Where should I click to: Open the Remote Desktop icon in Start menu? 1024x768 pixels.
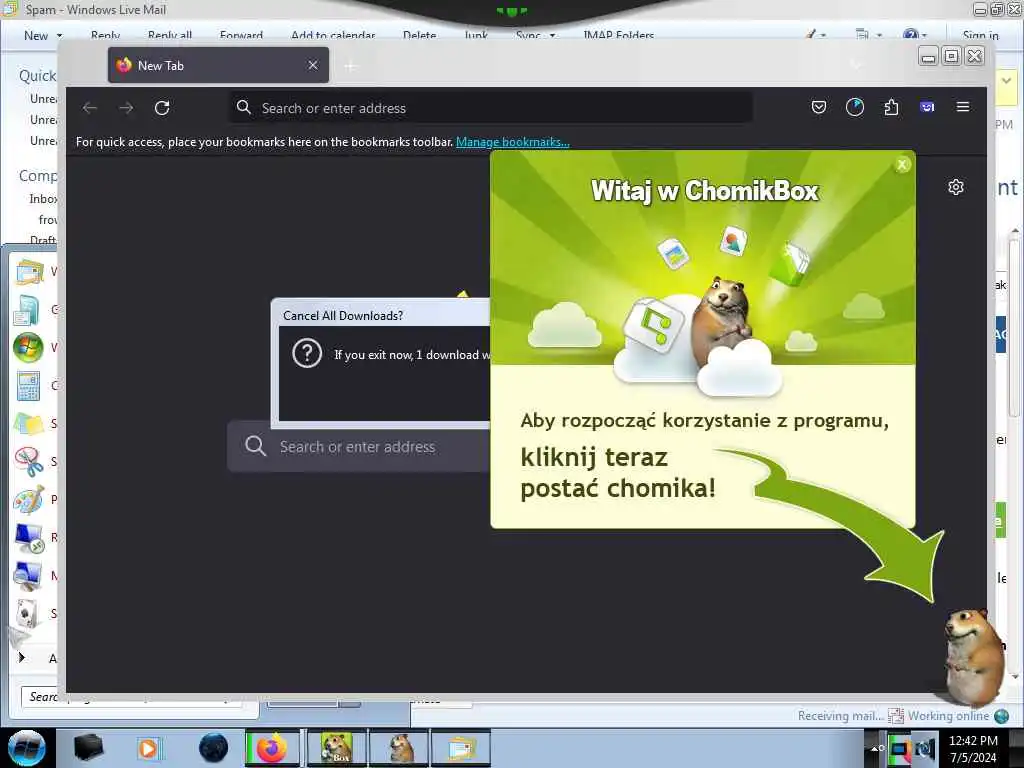(x=29, y=538)
